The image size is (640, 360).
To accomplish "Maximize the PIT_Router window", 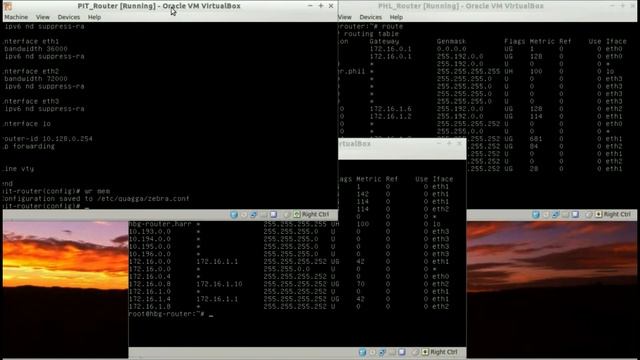I will pos(321,6).
